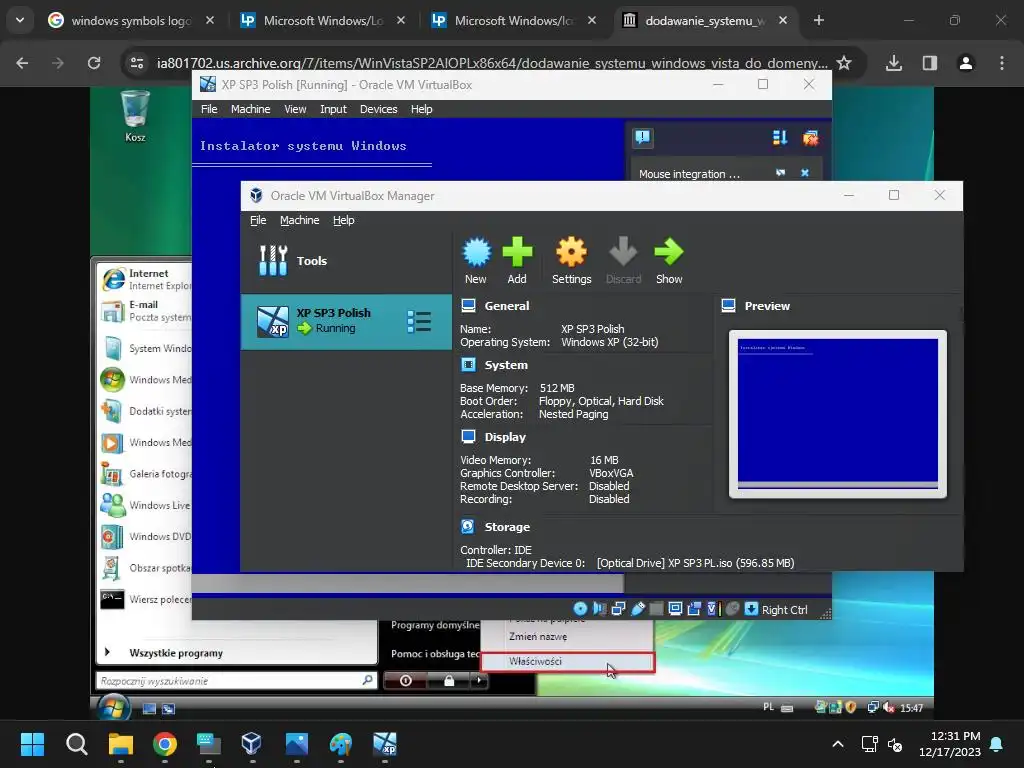Expand hidden tray icons chevron on taskbar
The image size is (1024, 768).
(x=838, y=744)
